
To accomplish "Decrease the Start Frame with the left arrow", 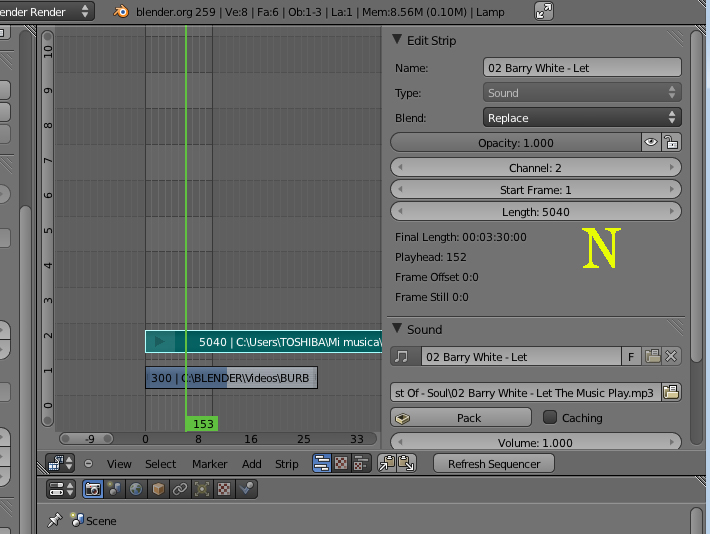I will 400,190.
